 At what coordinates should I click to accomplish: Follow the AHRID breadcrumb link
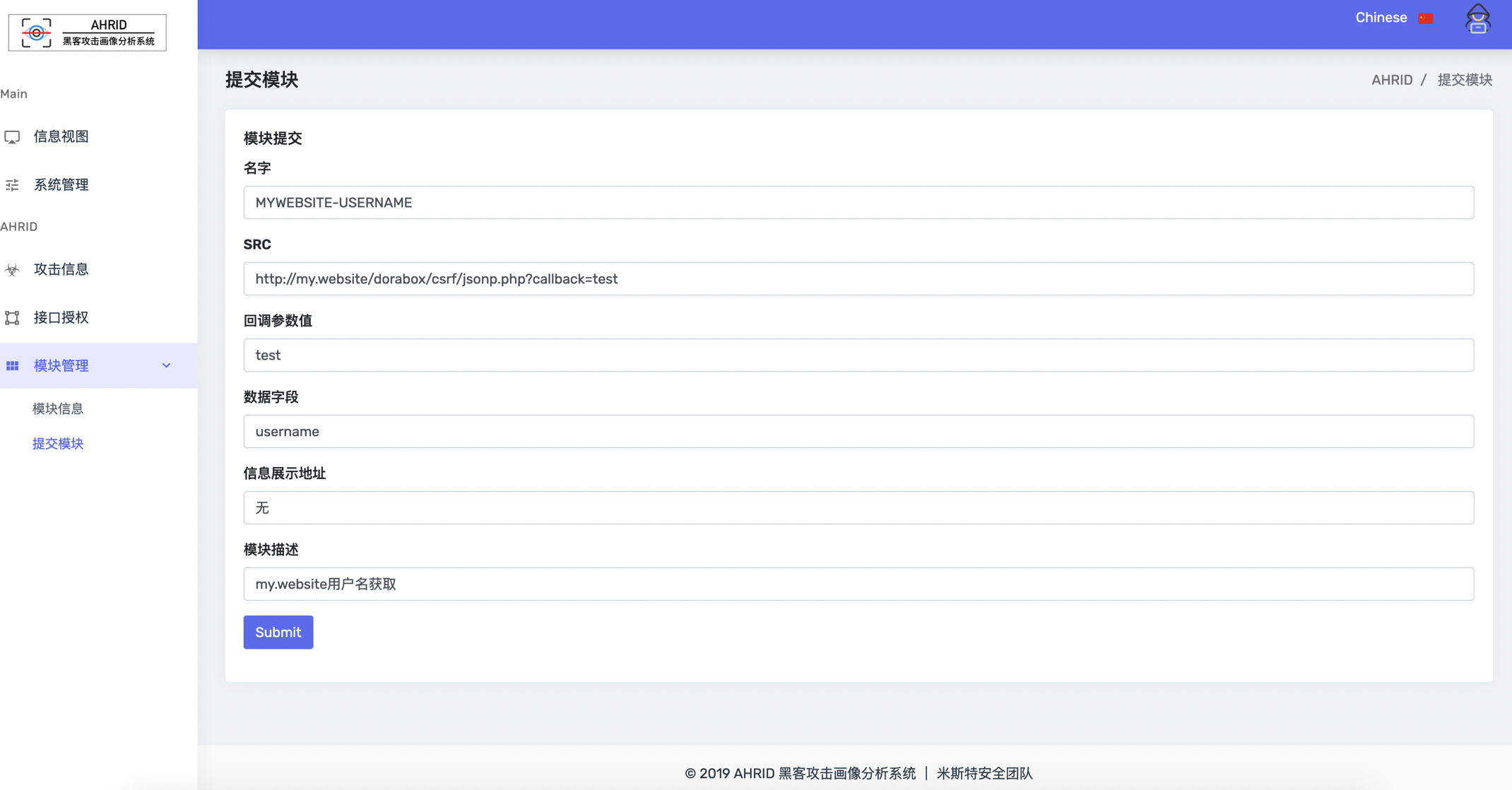point(1391,80)
